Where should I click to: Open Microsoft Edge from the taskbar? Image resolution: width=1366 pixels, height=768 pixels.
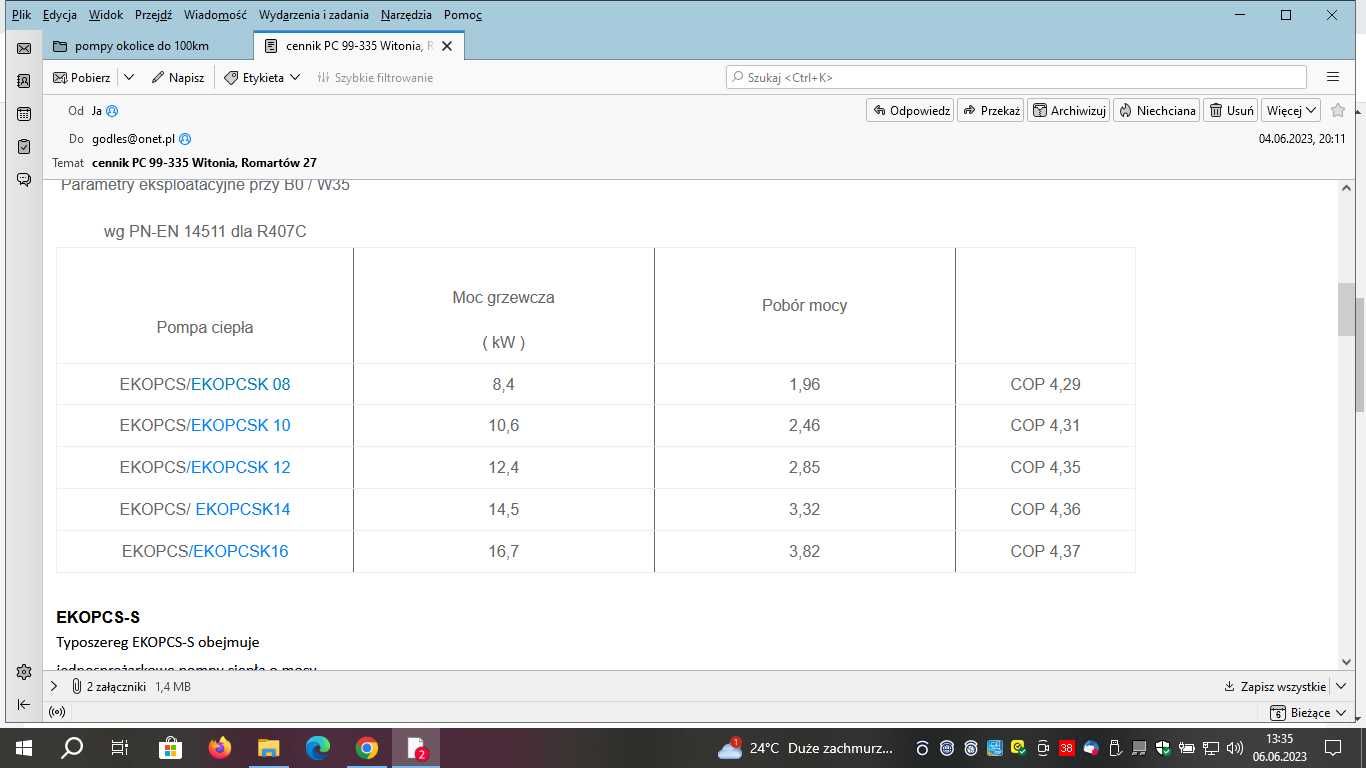point(317,748)
